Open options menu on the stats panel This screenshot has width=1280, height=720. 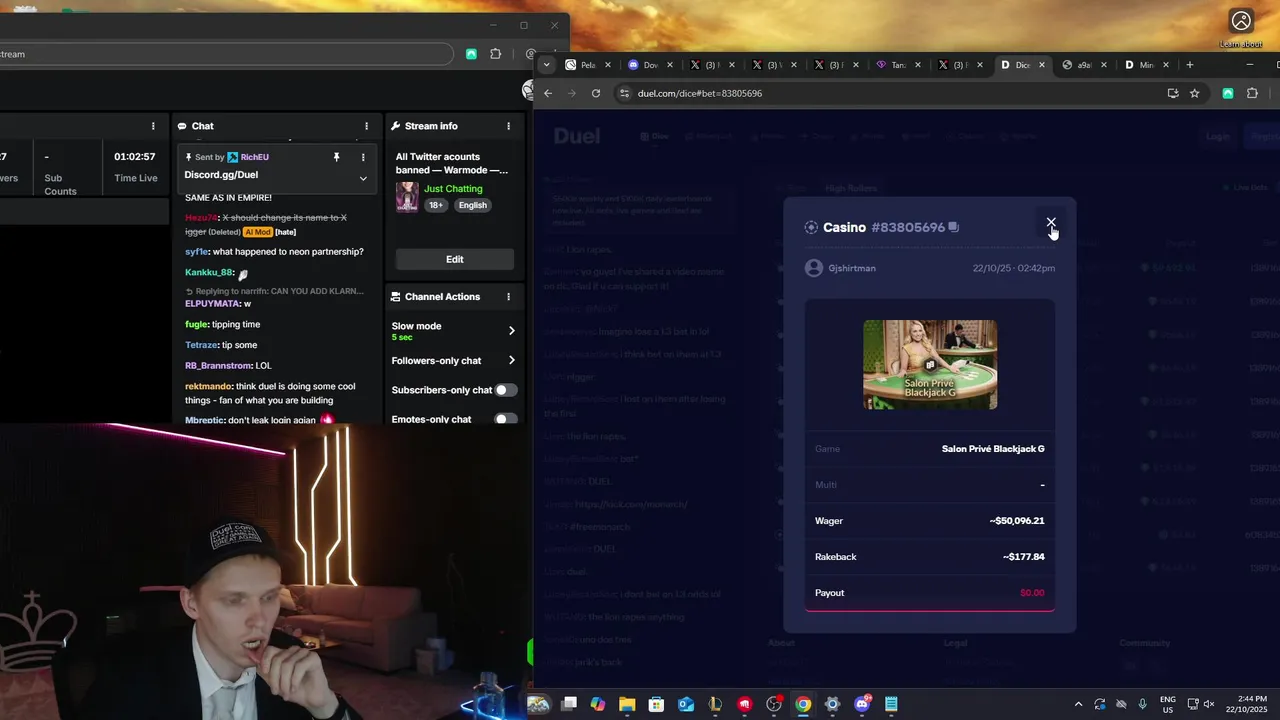click(x=153, y=126)
